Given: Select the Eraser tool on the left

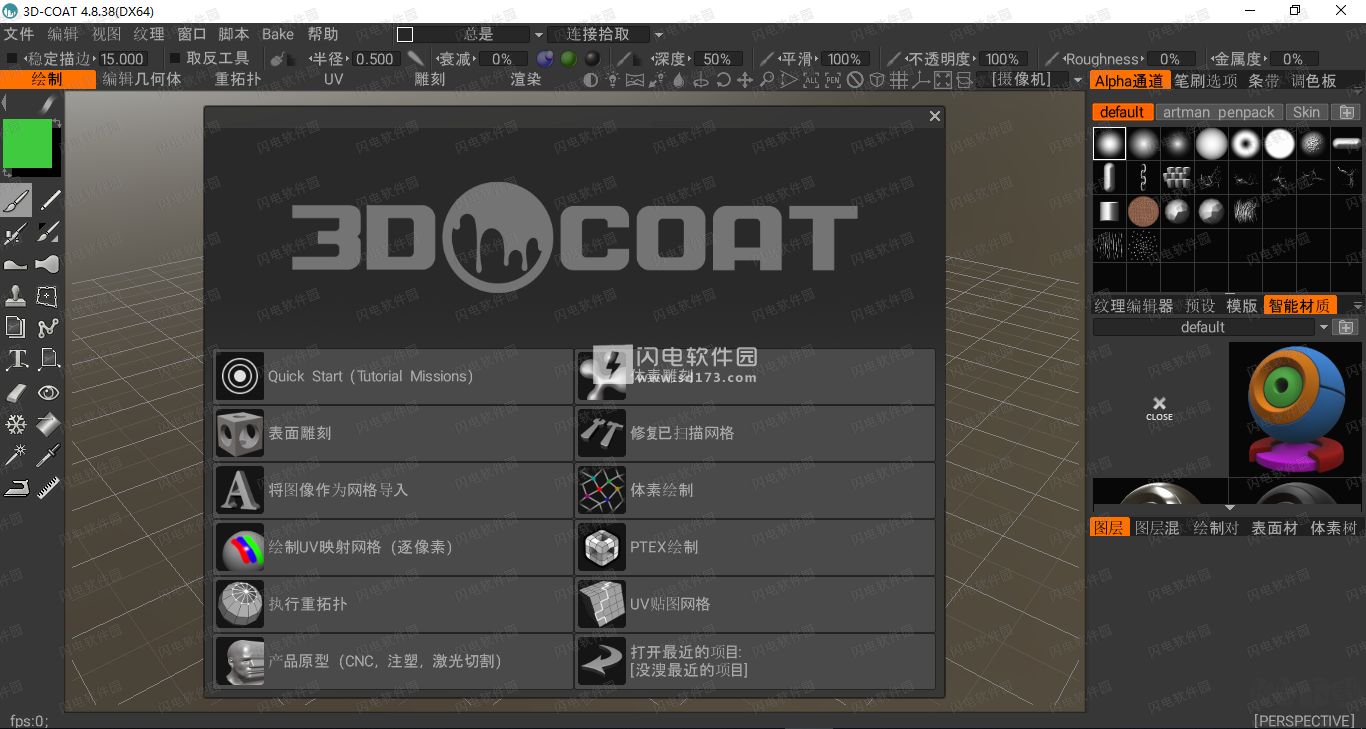Looking at the screenshot, I should [x=16, y=392].
